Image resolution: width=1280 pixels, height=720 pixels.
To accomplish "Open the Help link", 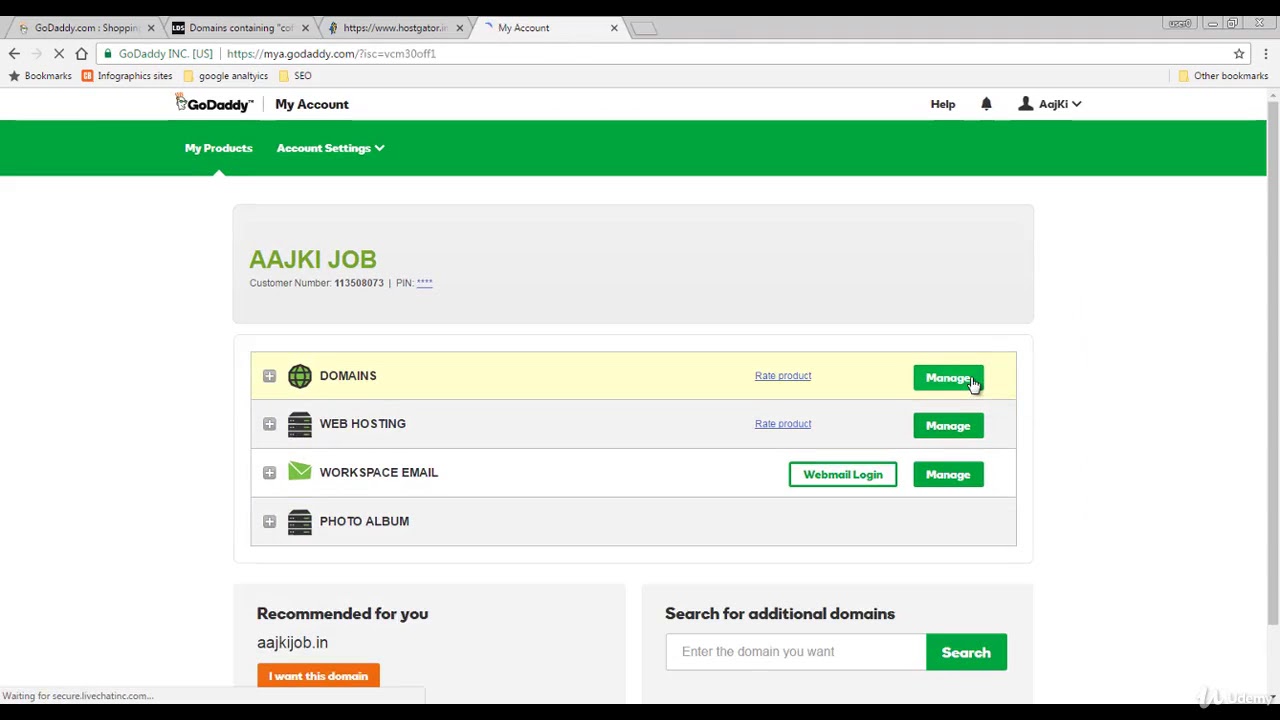I will (942, 104).
